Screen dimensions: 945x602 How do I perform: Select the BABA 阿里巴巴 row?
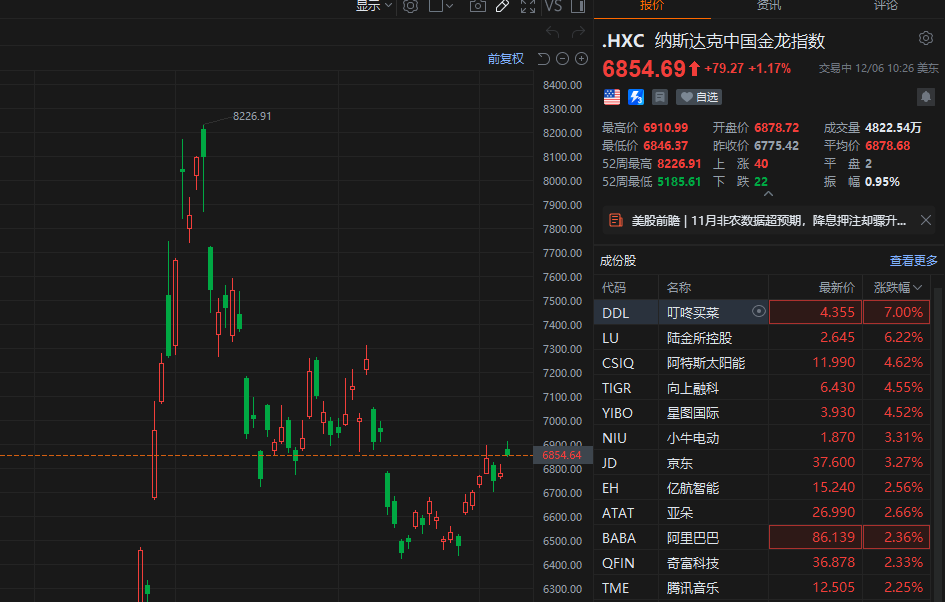[x=762, y=538]
